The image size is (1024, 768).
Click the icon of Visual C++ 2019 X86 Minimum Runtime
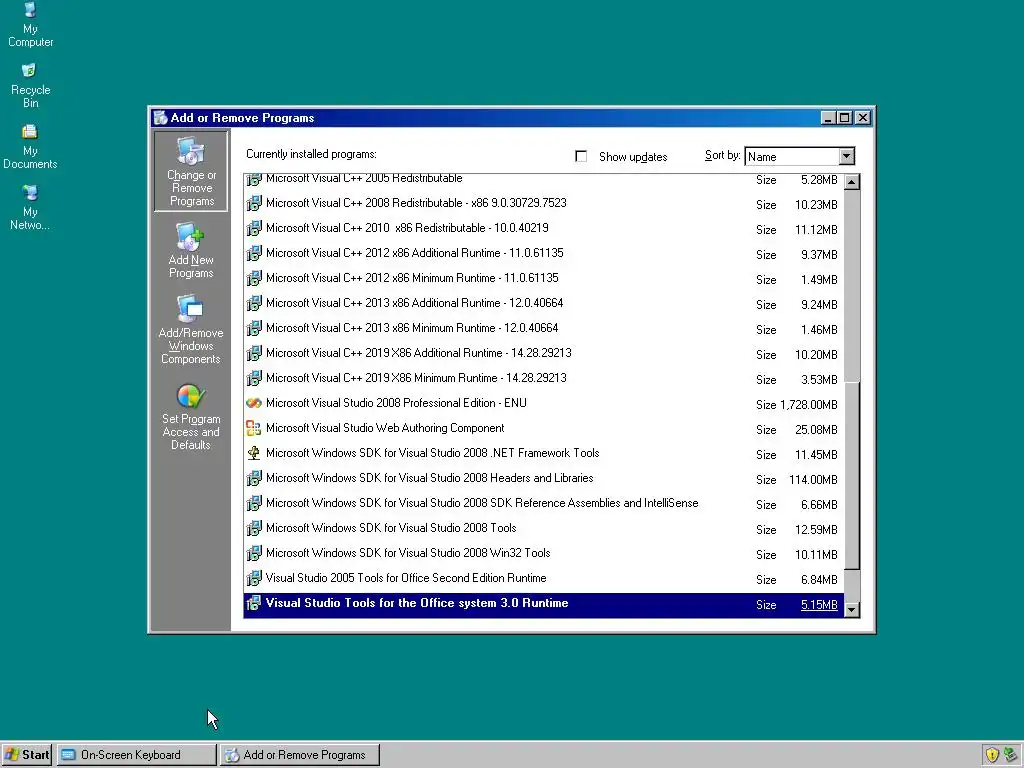click(x=254, y=379)
